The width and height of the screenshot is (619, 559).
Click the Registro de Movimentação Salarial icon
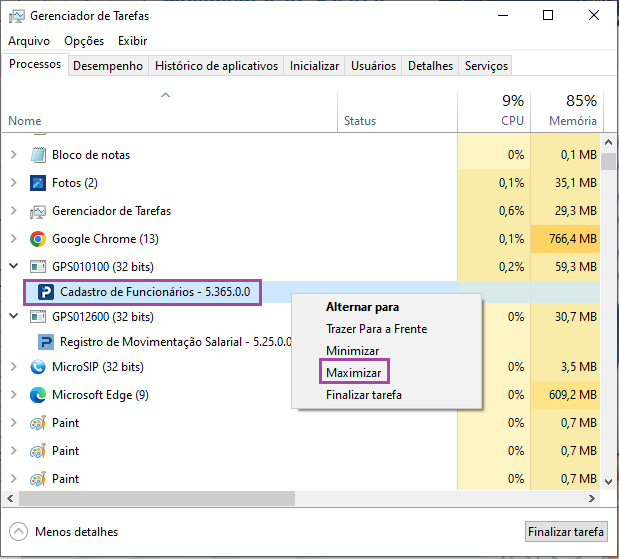pyautogui.click(x=46, y=341)
